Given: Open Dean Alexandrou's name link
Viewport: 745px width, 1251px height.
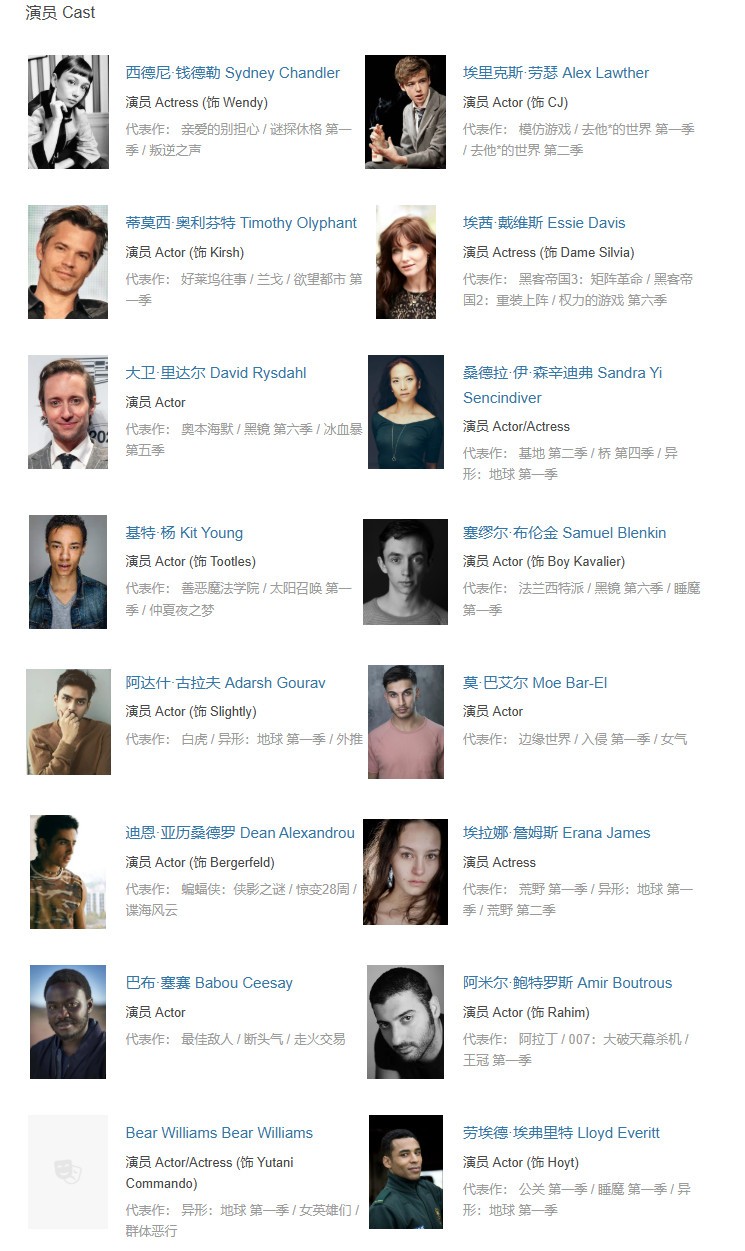Looking at the screenshot, I should [240, 833].
